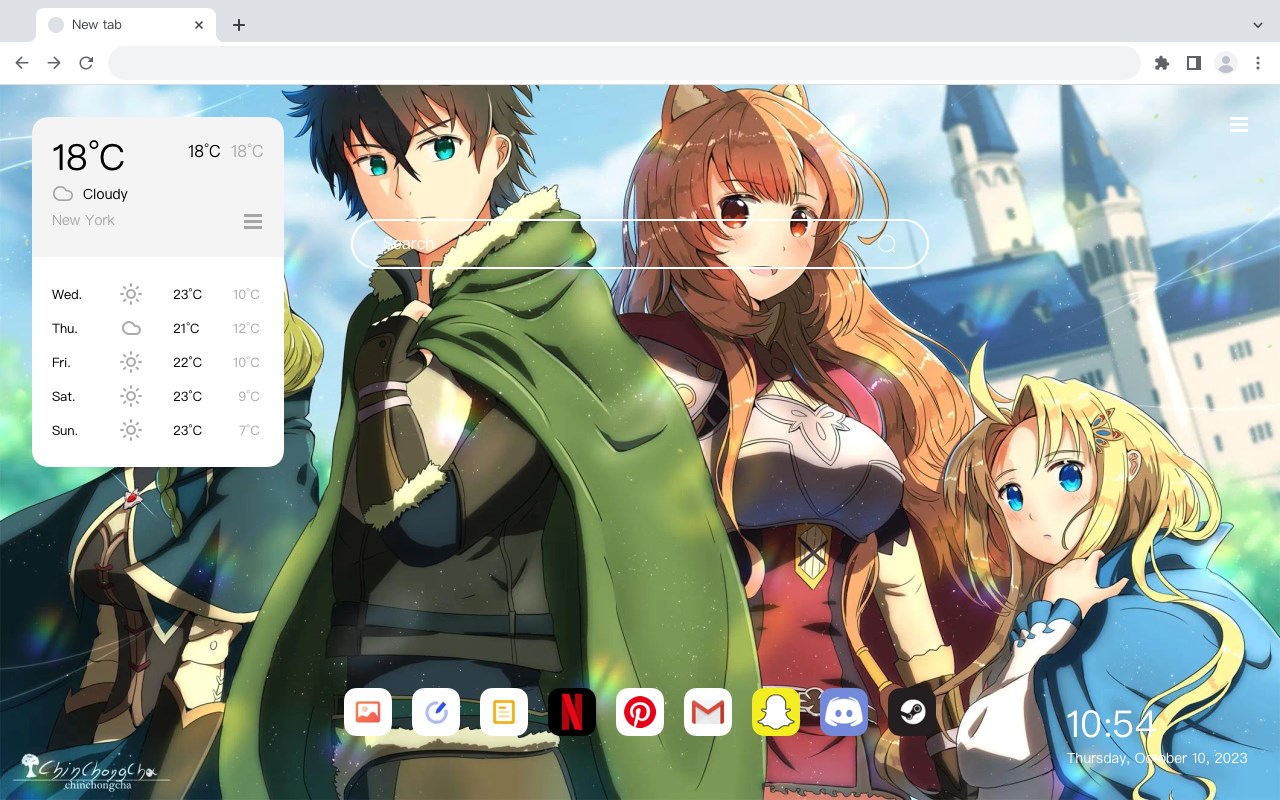Open the gallery image shortcut icon

368,712
